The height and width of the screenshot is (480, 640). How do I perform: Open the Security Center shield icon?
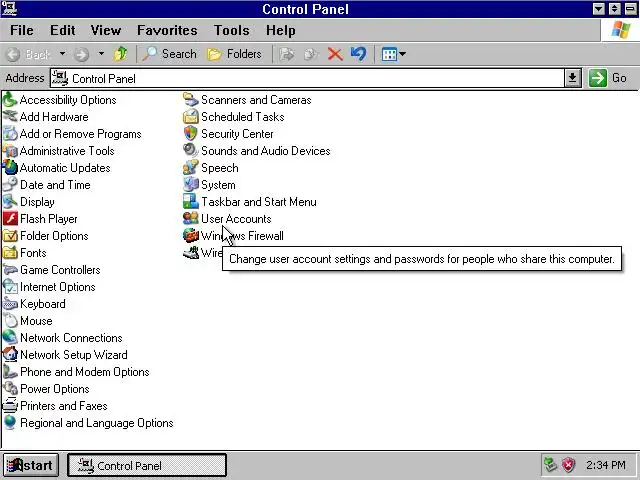[x=191, y=134]
